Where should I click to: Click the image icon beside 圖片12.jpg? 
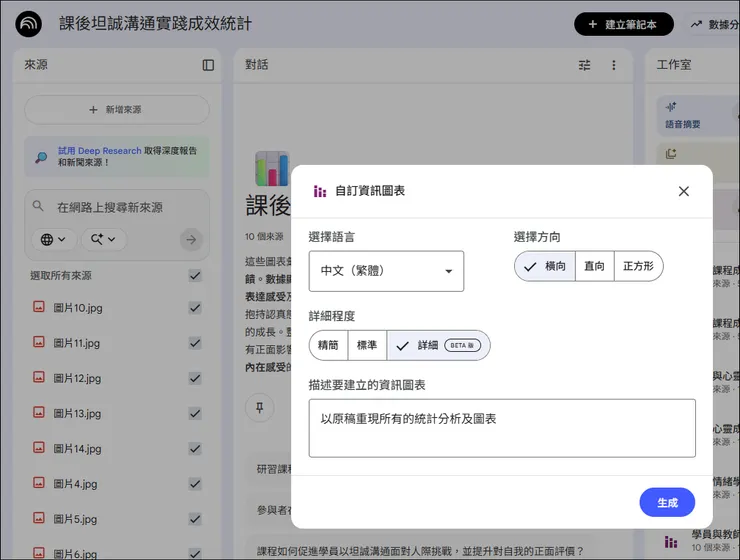click(39, 377)
